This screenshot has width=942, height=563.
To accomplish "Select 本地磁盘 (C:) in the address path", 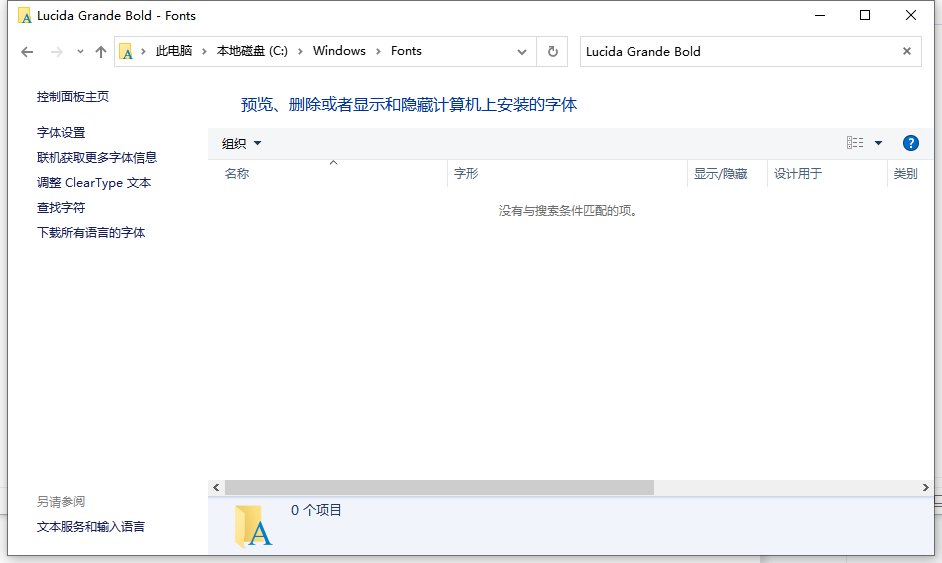I will [252, 51].
